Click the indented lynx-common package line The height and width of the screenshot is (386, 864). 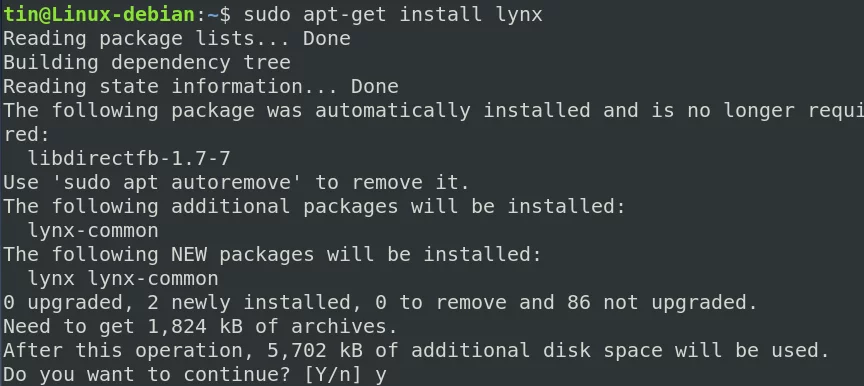(93, 231)
